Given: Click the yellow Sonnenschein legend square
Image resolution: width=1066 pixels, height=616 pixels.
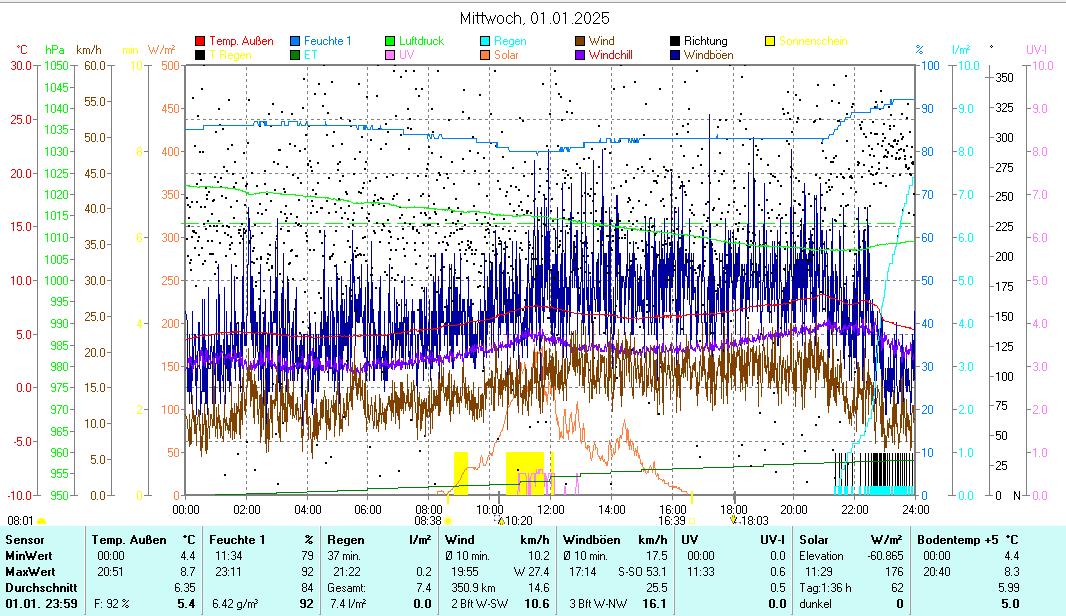Looking at the screenshot, I should point(770,42).
